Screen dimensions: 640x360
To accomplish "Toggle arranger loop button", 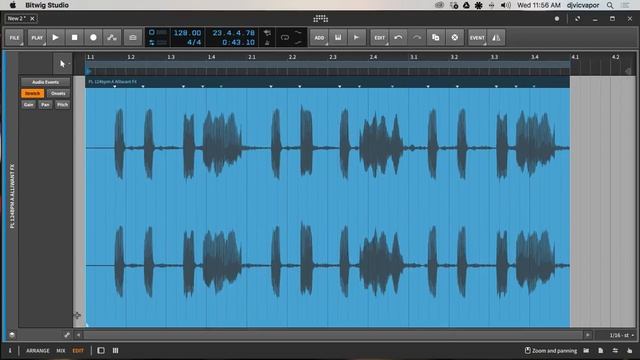I will coord(285,38).
